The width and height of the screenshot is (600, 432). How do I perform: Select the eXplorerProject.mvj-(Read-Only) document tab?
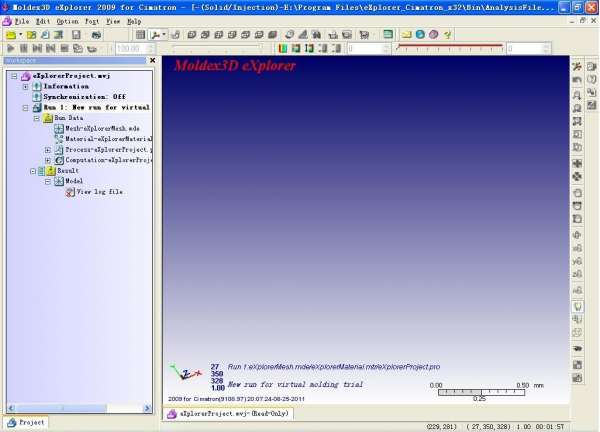[x=228, y=414]
